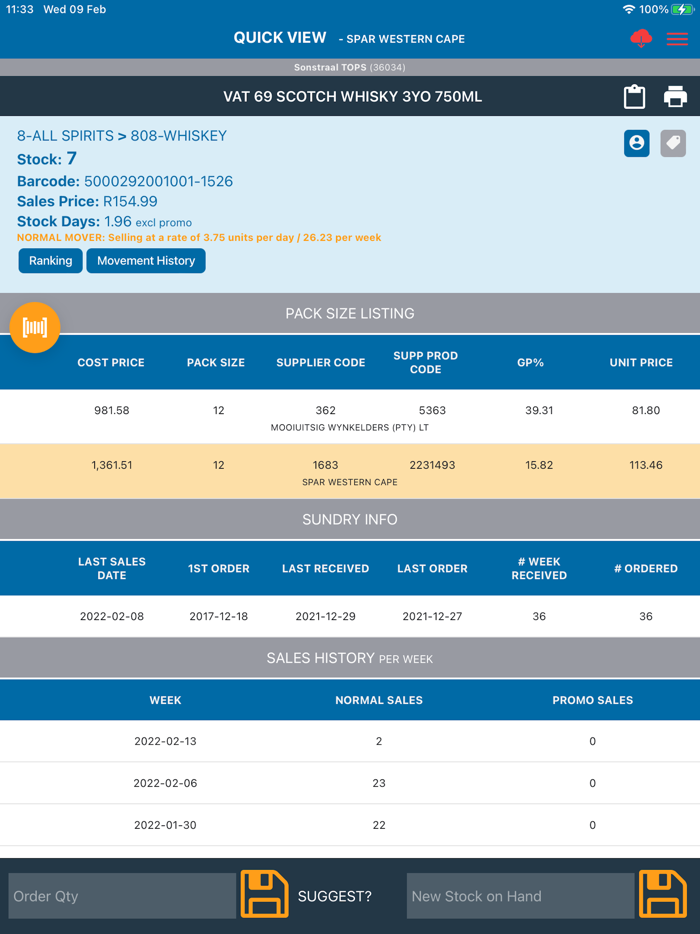Focus the New Stock on Hand field
Image resolution: width=700 pixels, height=934 pixels.
520,896
